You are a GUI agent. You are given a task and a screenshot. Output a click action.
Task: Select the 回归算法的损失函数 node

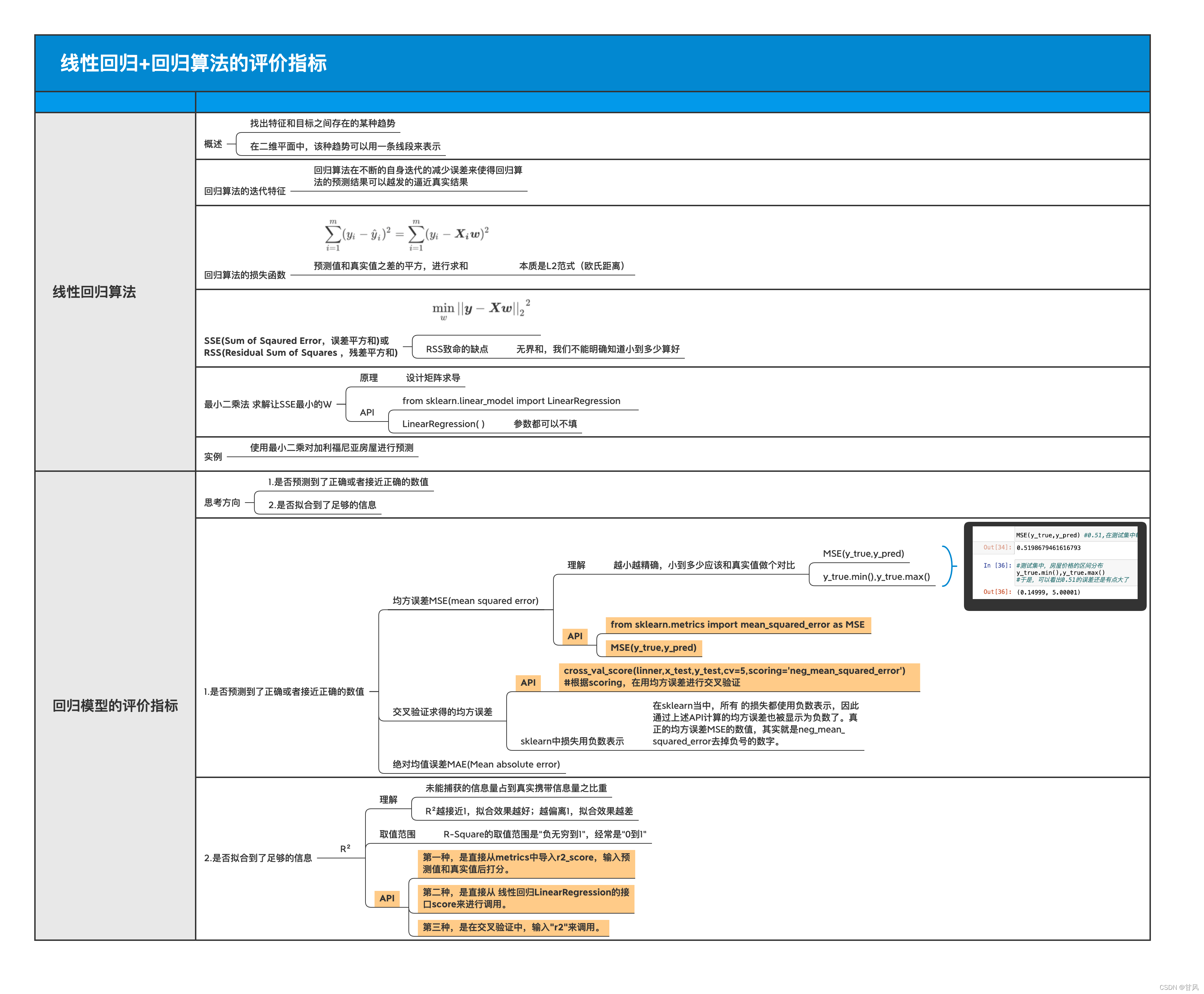click(x=245, y=275)
